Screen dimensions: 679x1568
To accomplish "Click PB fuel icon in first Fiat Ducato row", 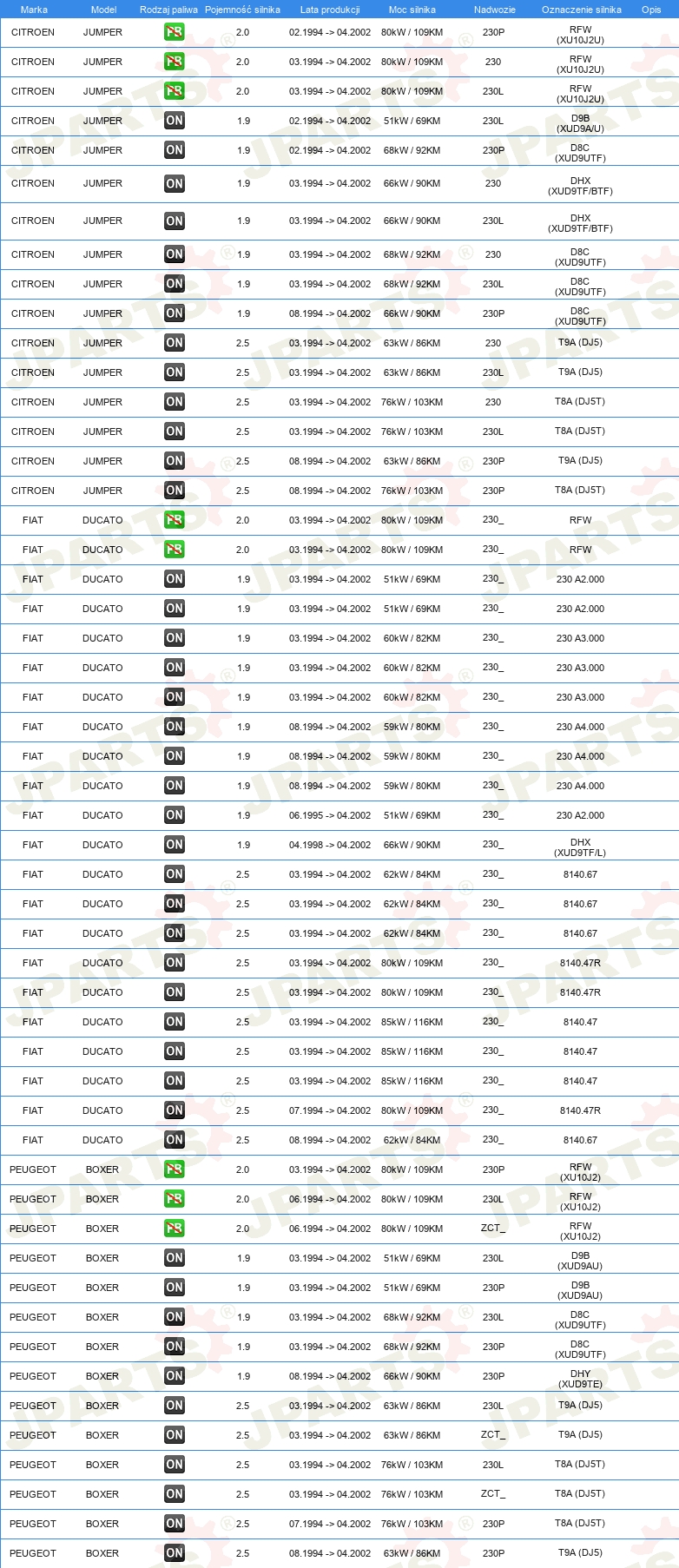I will (174, 520).
